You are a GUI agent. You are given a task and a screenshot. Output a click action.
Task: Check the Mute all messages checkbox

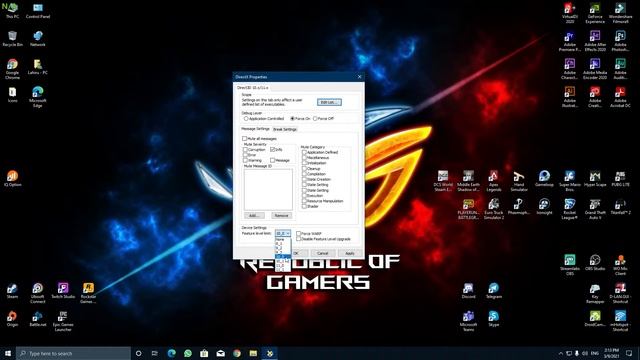[244, 138]
